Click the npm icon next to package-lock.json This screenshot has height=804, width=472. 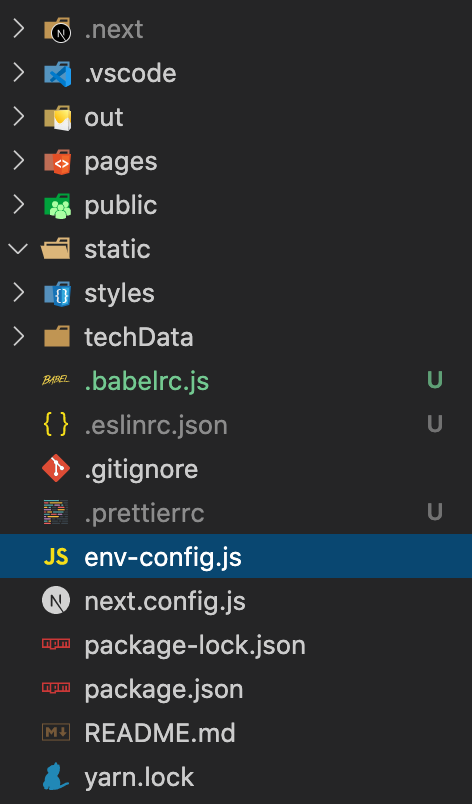[56, 644]
